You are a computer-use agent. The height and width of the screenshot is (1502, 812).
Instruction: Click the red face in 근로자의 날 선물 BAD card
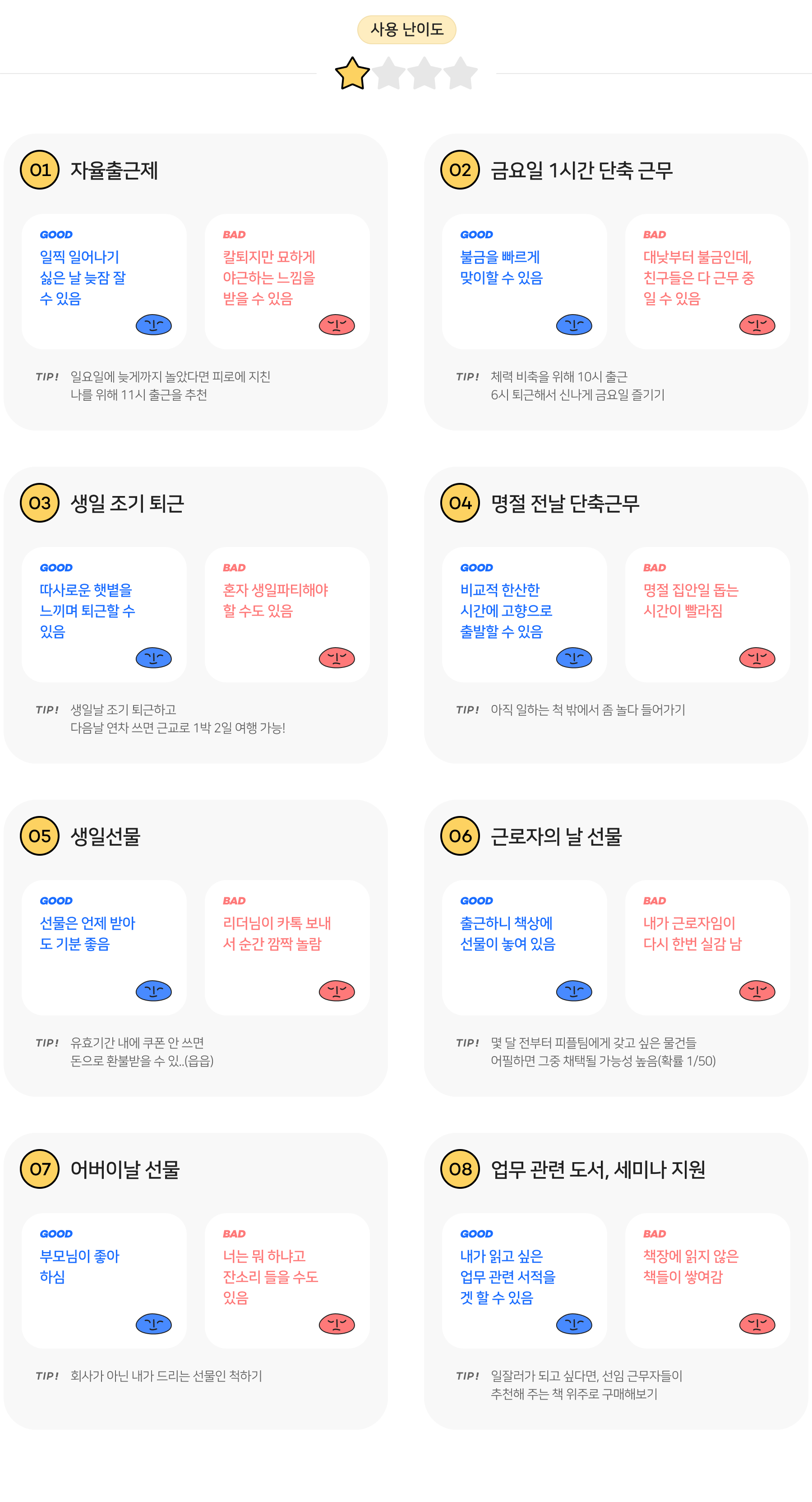click(757, 991)
